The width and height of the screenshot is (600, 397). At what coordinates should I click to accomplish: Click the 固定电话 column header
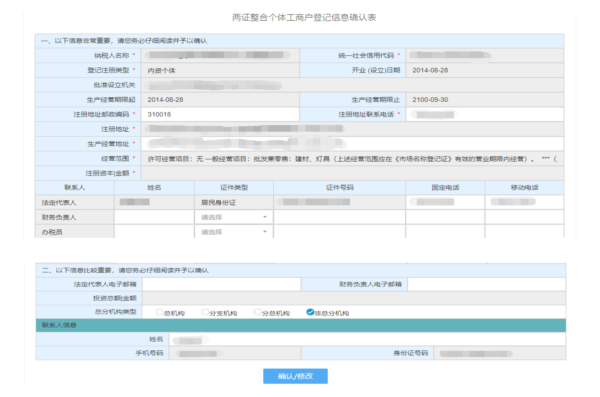coord(445,187)
